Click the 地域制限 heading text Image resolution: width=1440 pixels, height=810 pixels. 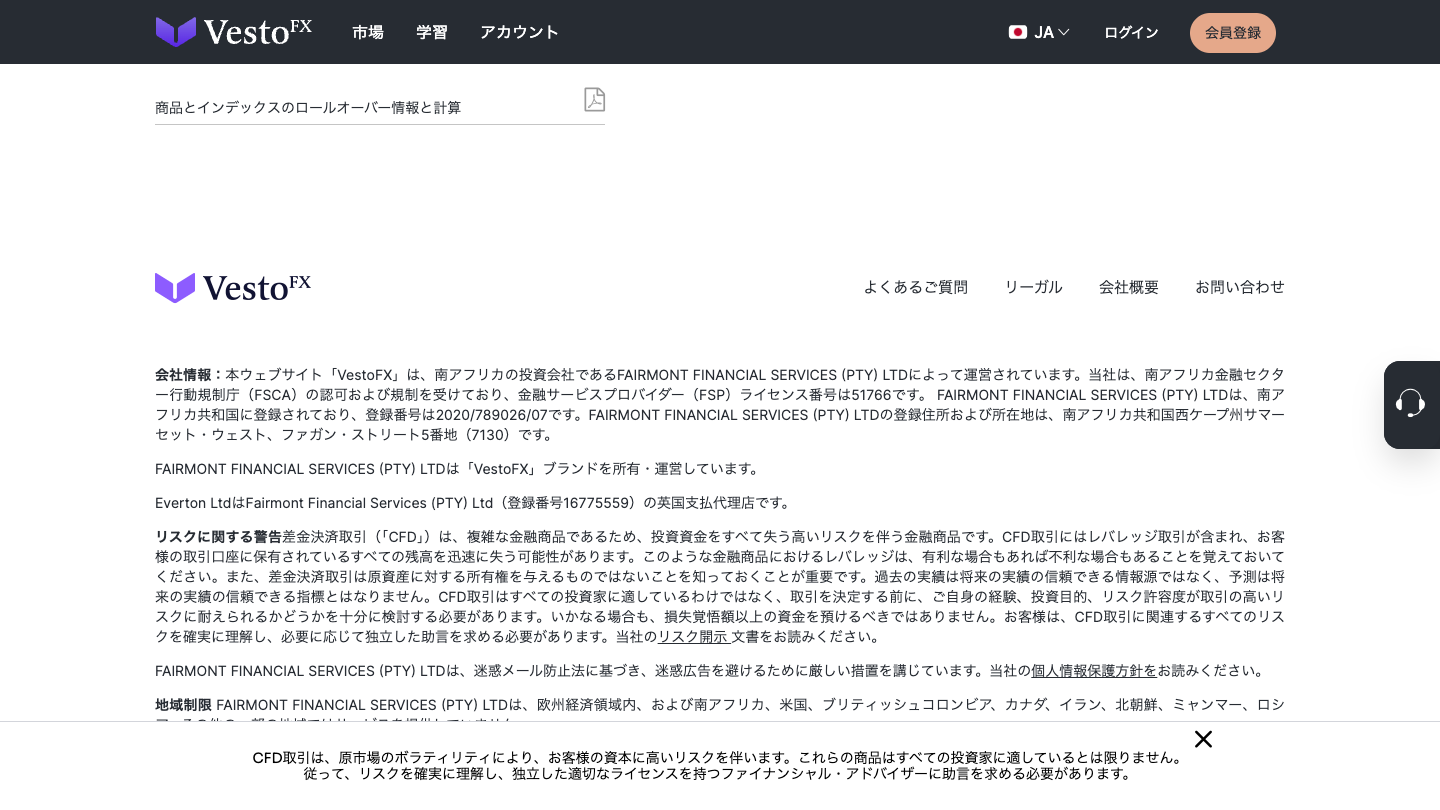(183, 705)
